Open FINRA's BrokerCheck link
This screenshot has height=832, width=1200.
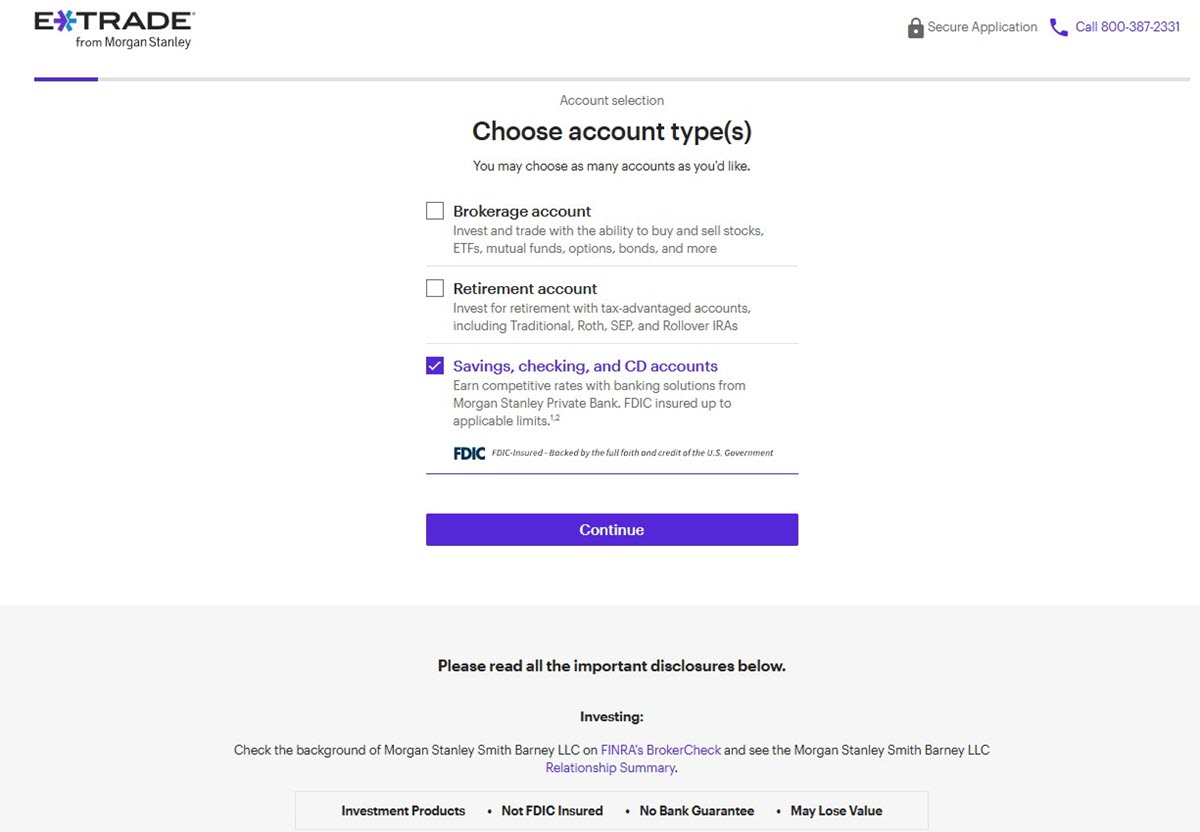(x=661, y=750)
